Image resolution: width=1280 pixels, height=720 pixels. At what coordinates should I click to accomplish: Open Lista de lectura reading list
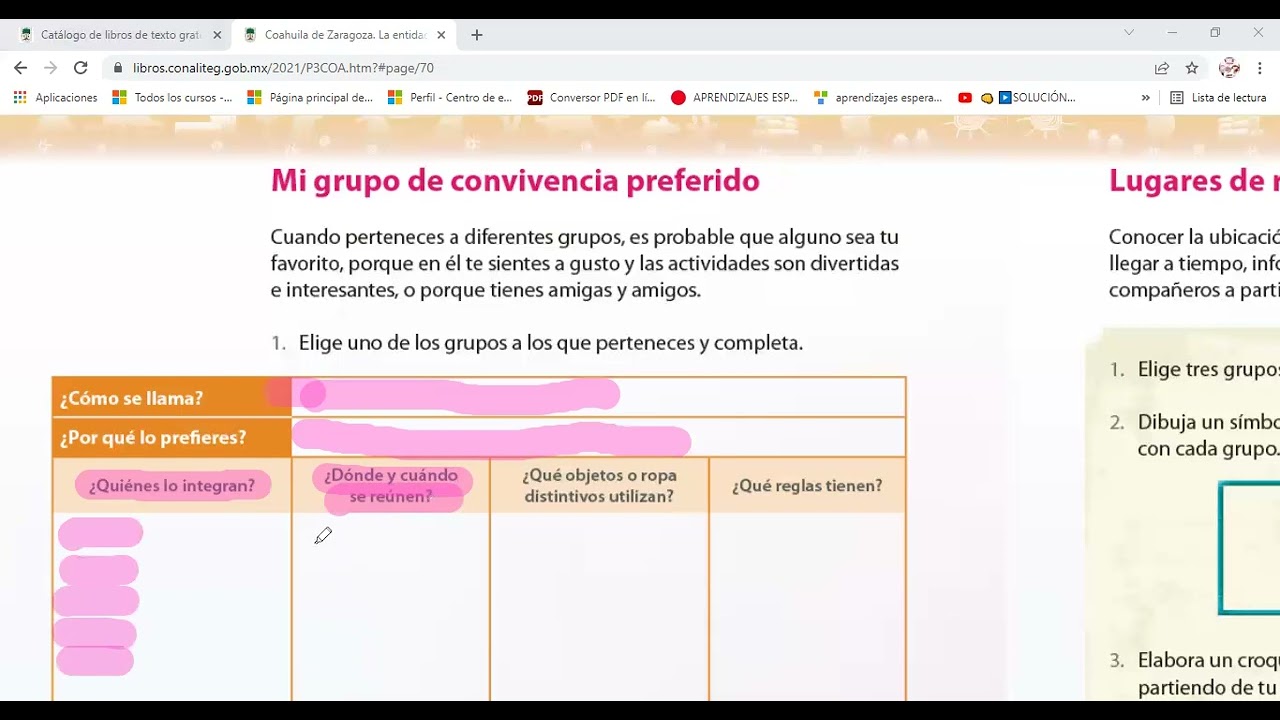[1218, 98]
